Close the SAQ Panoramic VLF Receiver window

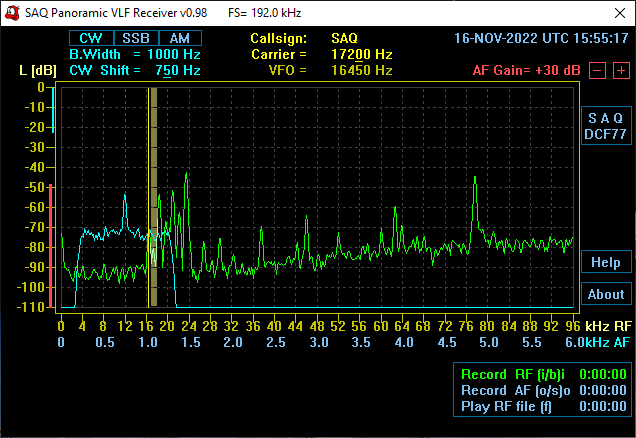tap(619, 13)
